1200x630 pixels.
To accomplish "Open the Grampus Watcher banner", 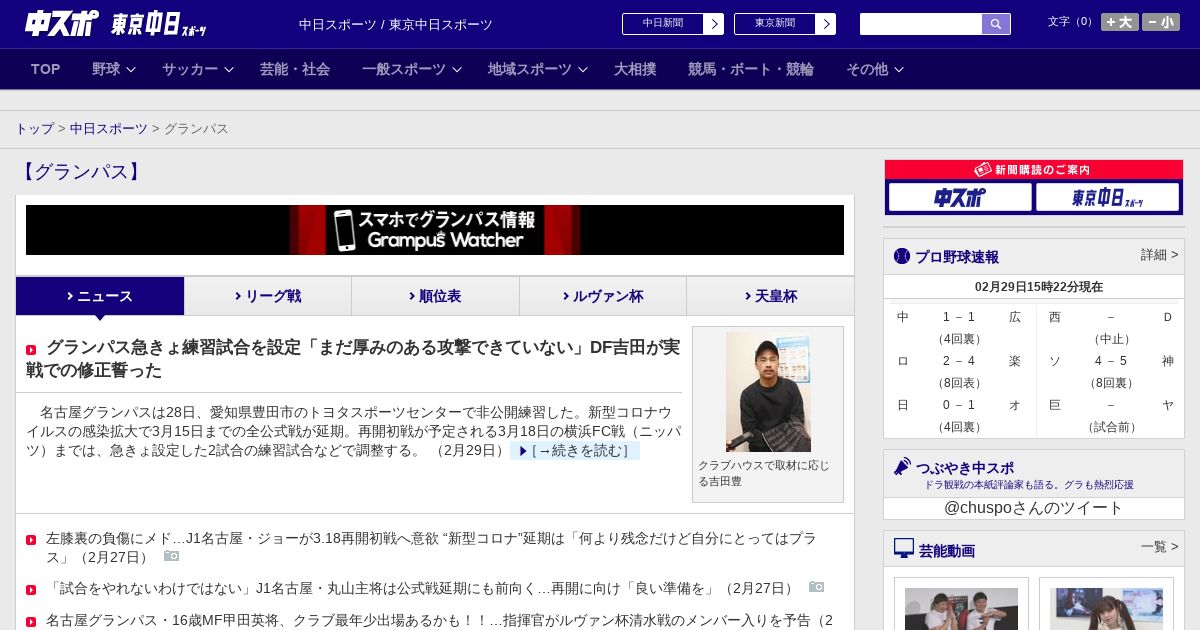I will click(x=435, y=230).
